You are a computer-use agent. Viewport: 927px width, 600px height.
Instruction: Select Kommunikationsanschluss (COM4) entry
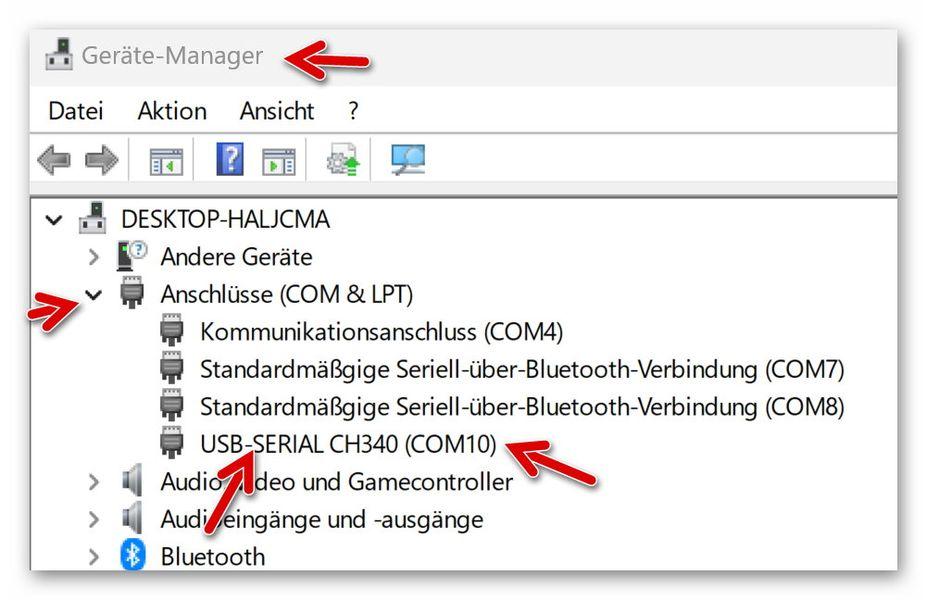click(382, 331)
